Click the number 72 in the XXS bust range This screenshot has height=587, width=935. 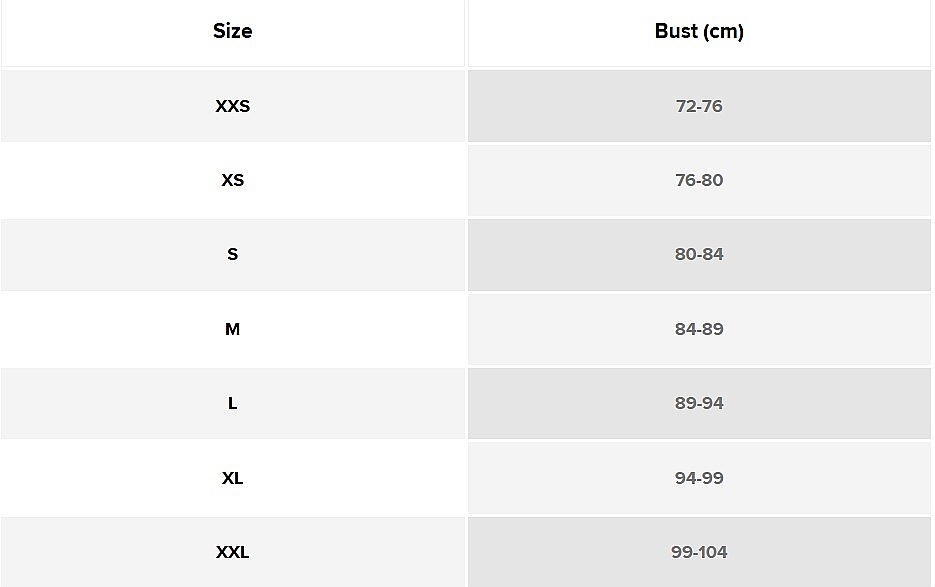tap(685, 106)
